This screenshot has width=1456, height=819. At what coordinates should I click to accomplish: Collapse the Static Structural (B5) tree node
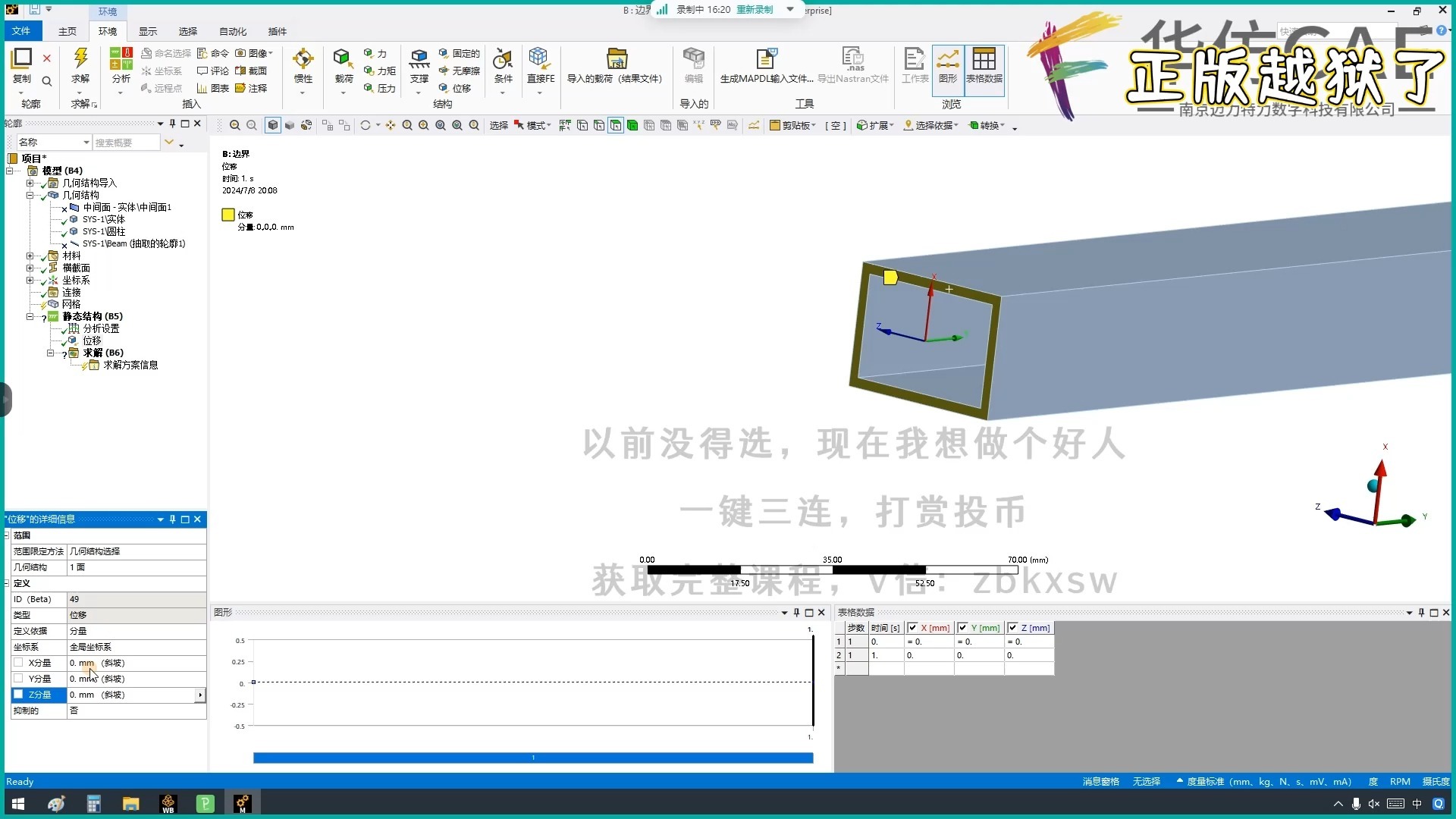pyautogui.click(x=30, y=317)
